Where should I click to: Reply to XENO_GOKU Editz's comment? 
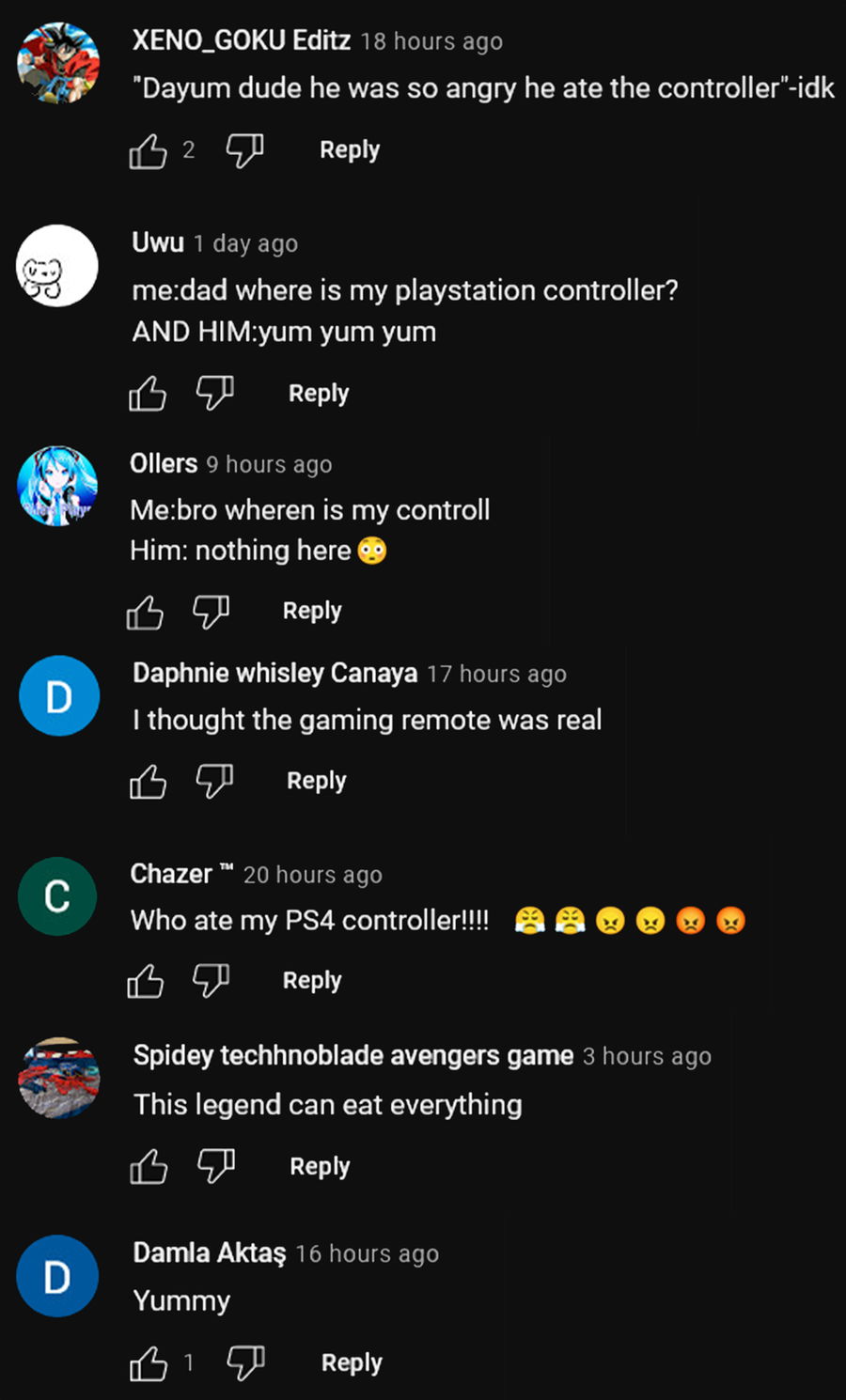tap(350, 150)
